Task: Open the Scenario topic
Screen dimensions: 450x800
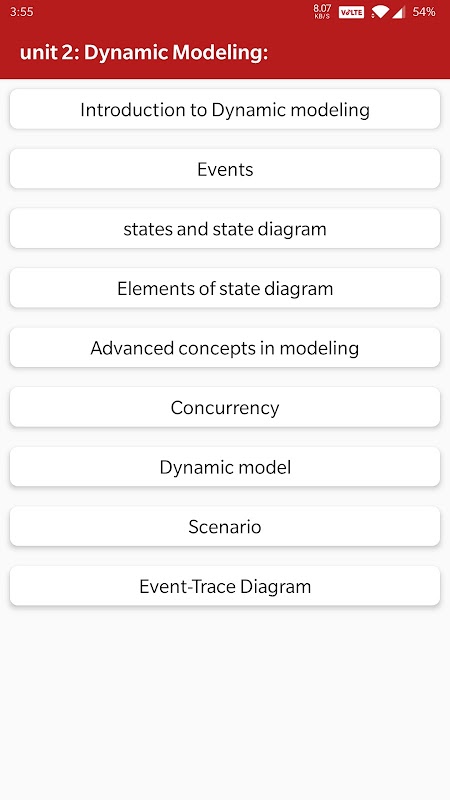Action: (x=225, y=527)
